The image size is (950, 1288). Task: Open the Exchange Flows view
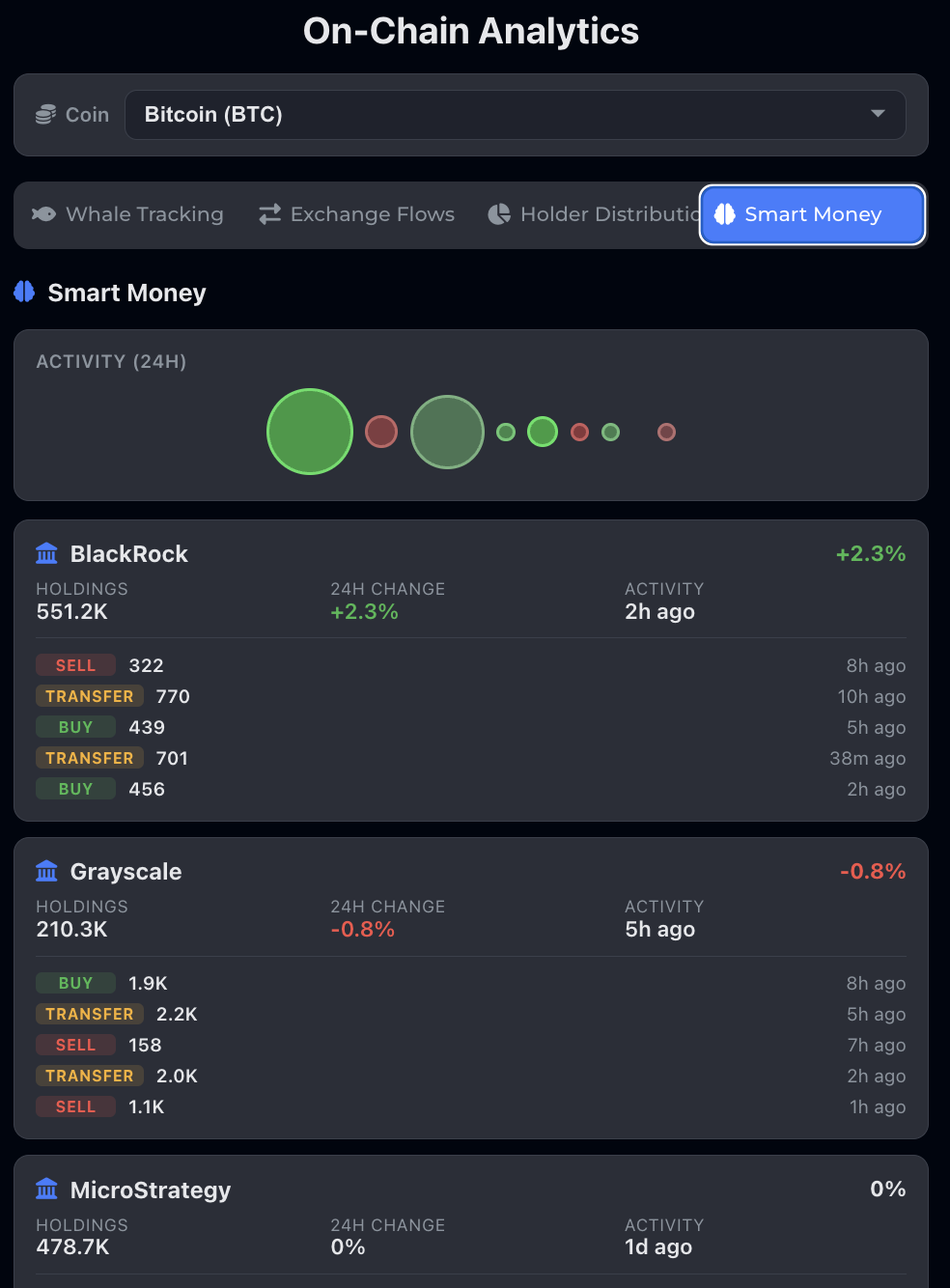(x=357, y=214)
